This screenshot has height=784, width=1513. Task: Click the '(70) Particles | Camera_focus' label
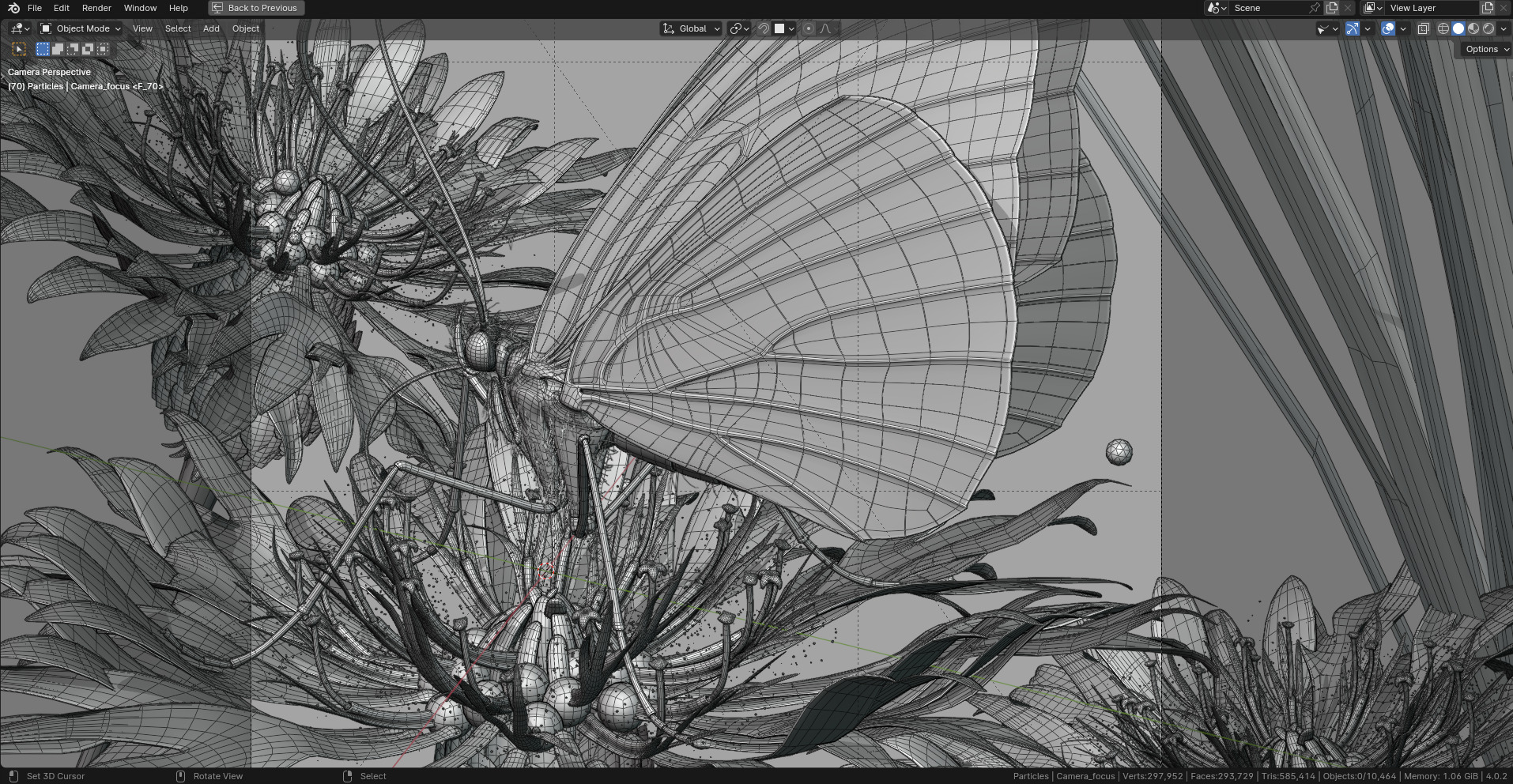click(x=85, y=86)
